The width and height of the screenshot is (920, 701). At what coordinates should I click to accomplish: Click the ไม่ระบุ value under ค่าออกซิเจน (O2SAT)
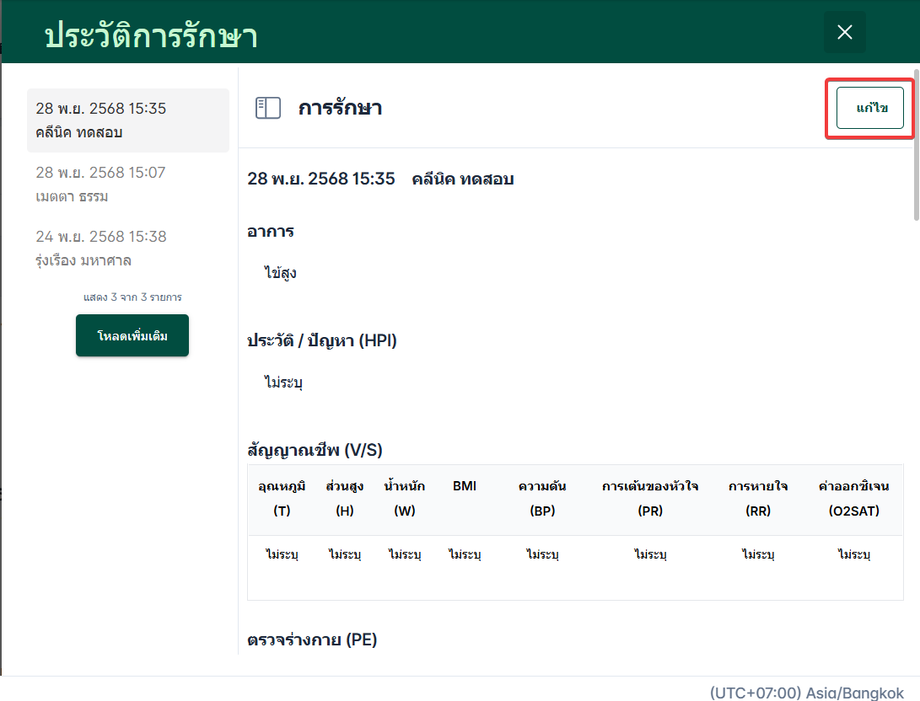click(x=854, y=554)
